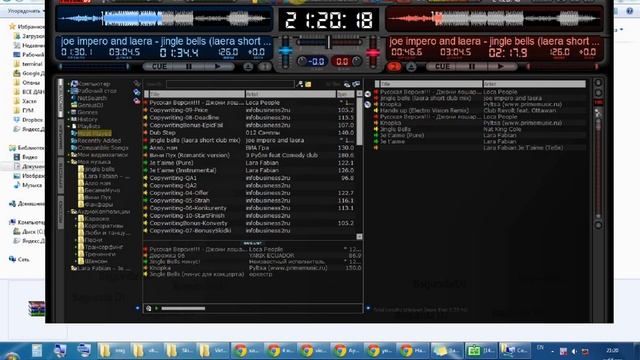Click the right deck waveform overview
This screenshot has width=640, height=360.
494,19
